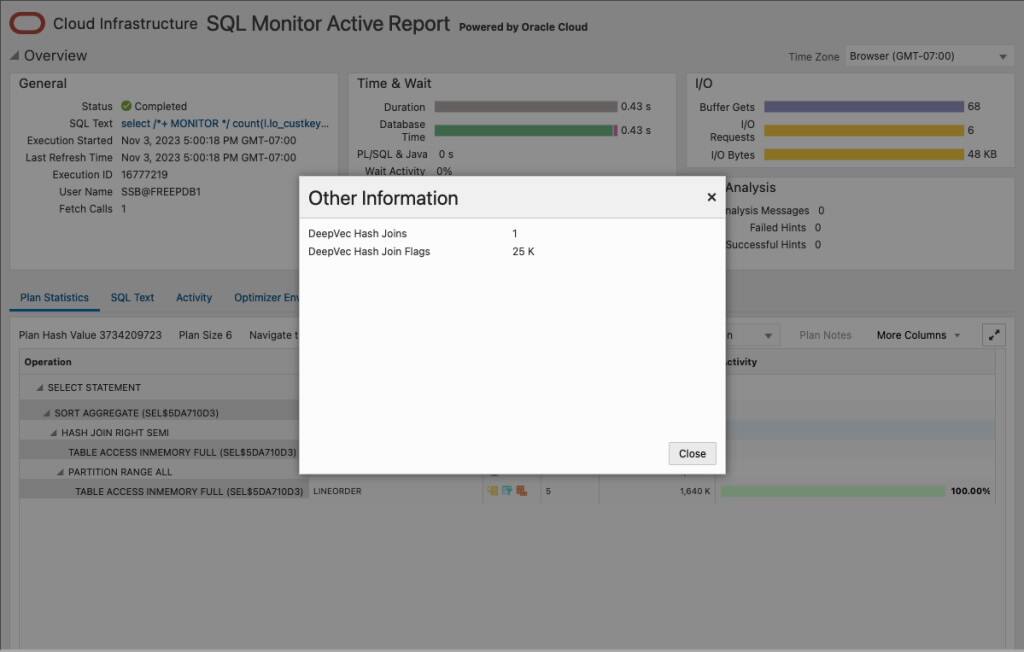1024x652 pixels.
Task: Expand the plan table with the fullscreen arrows icon
Action: click(992, 334)
